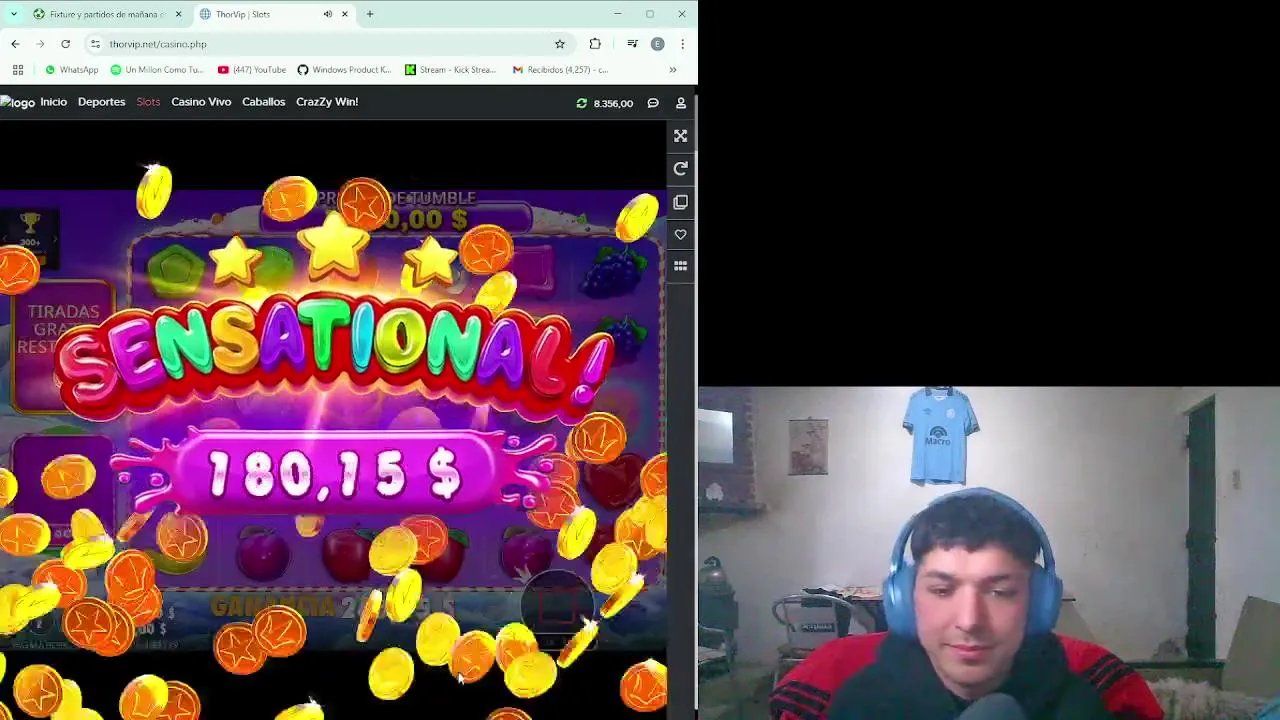1280x720 pixels.
Task: Close the Fixture y partidos tab
Action: pyautogui.click(x=179, y=14)
